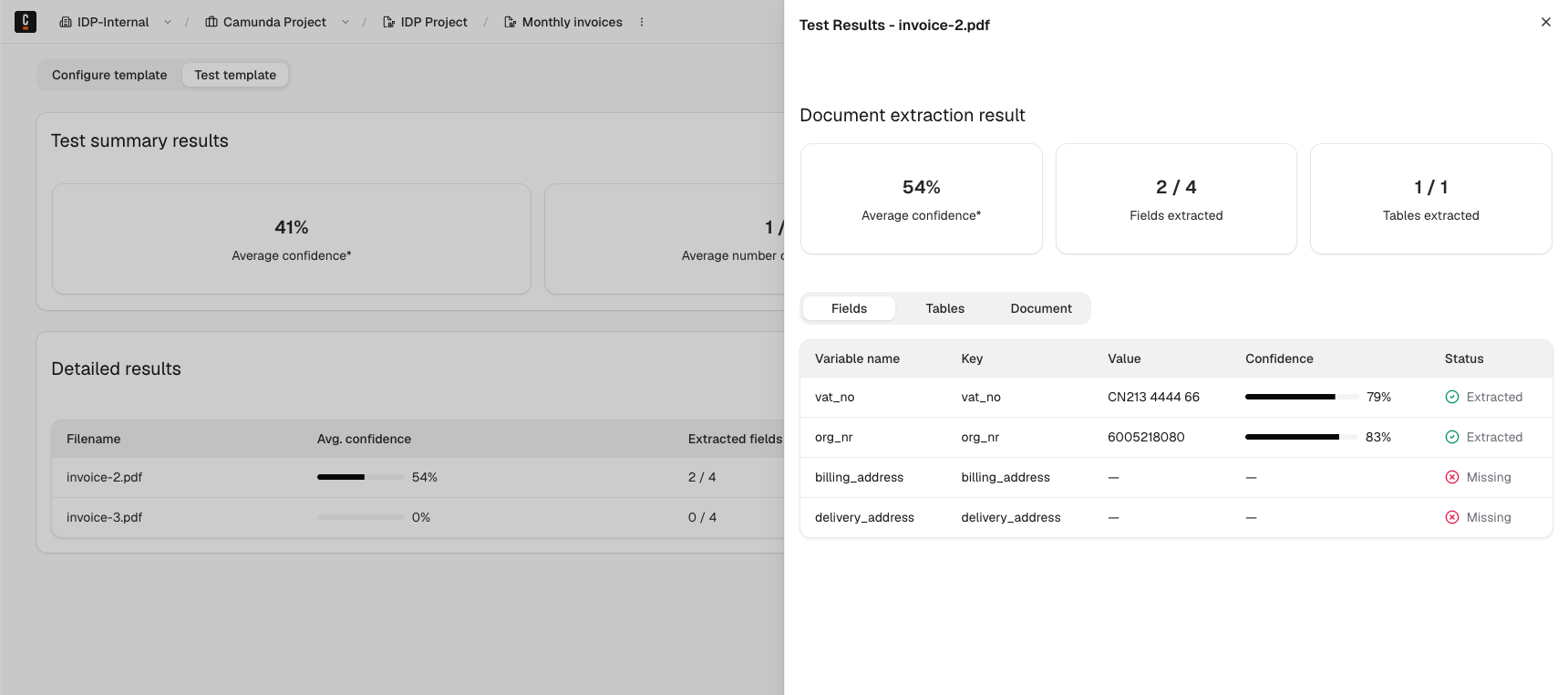
Task: Navigate to IDP Project breadcrumb
Action: tap(434, 22)
